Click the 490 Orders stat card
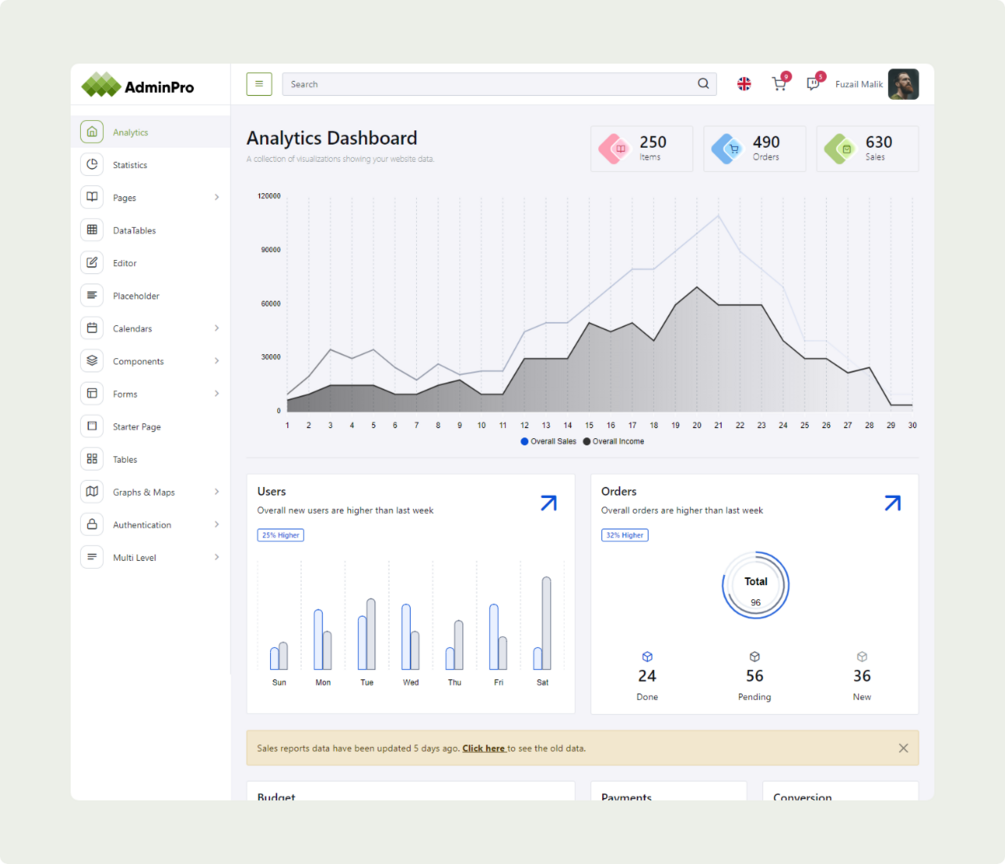 [x=754, y=149]
